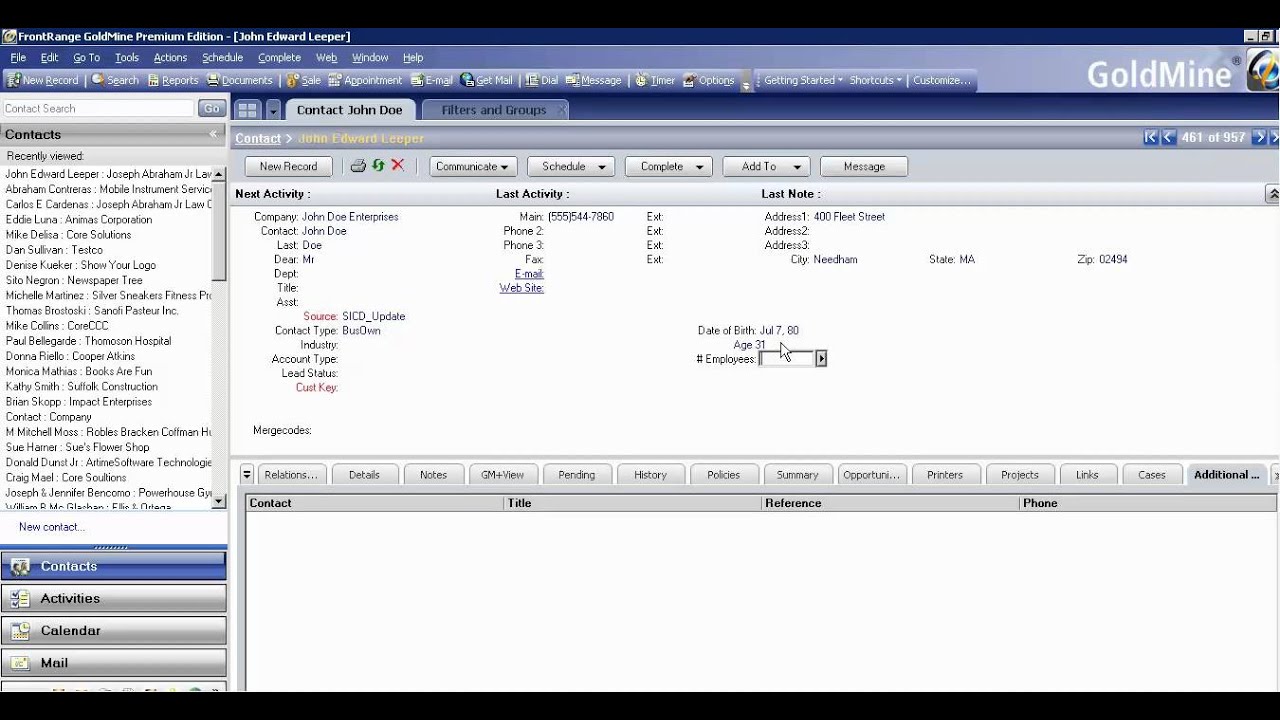The height and width of the screenshot is (720, 1280).
Task: Select Eddie Luna : Animas Corporation
Action: (x=79, y=220)
